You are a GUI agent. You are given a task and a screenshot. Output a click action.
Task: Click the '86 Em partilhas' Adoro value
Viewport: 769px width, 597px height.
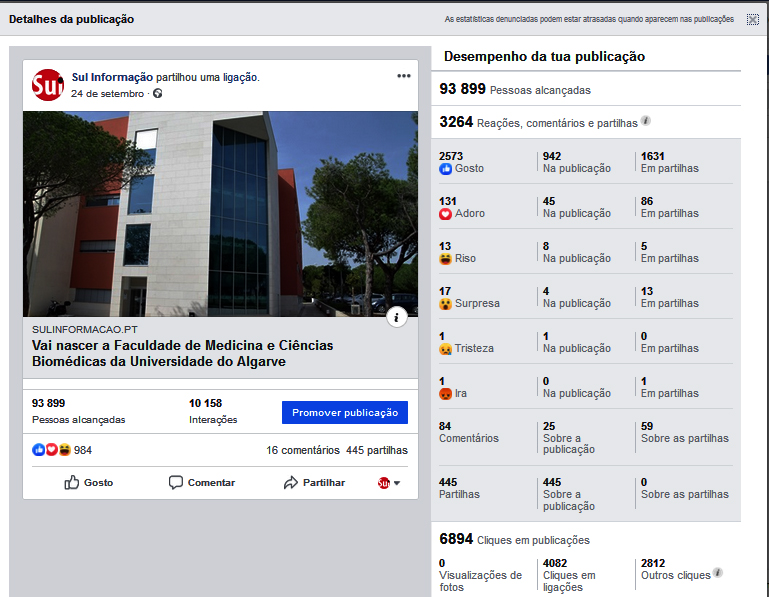pos(669,208)
